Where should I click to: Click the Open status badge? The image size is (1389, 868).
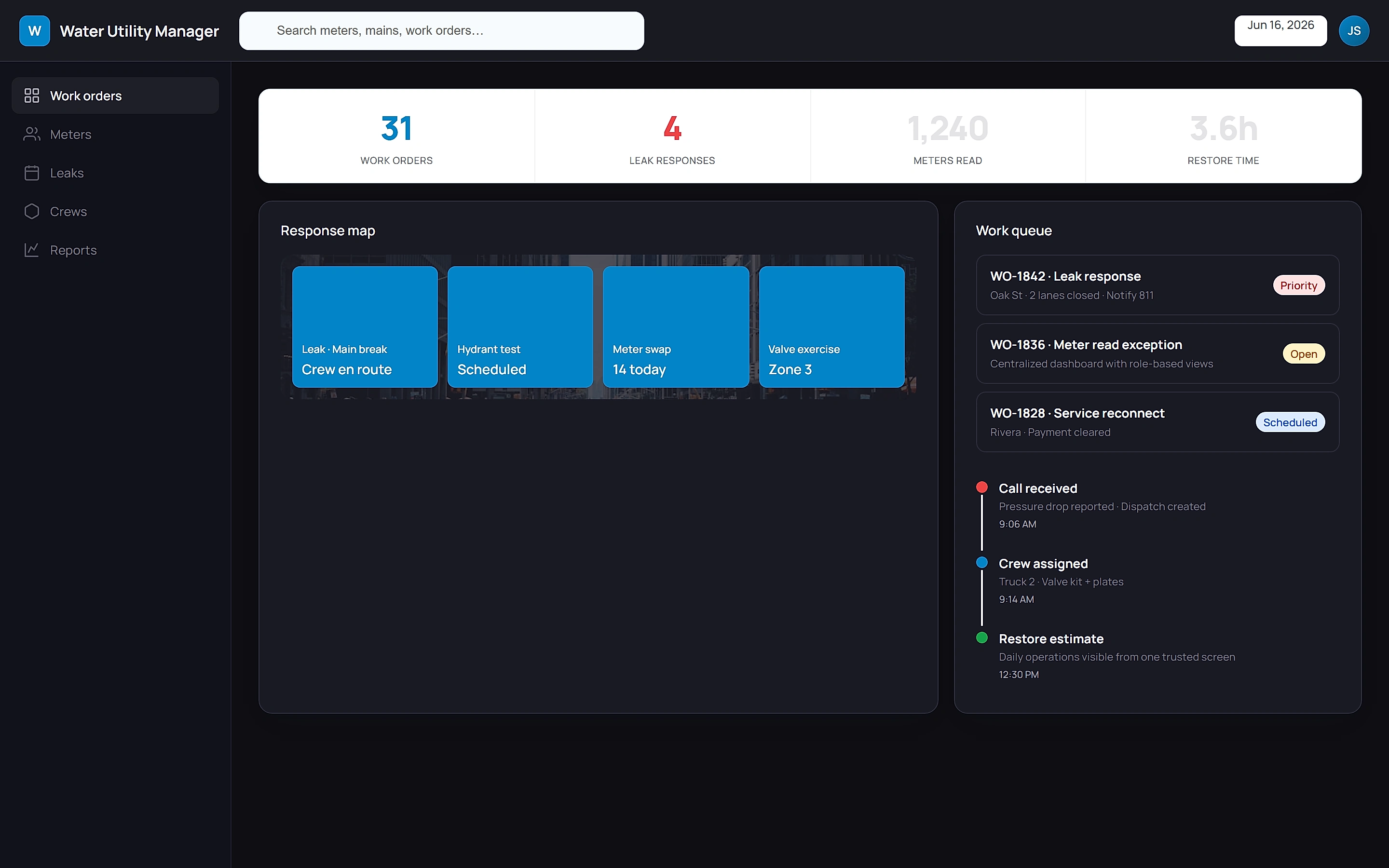tap(1304, 353)
